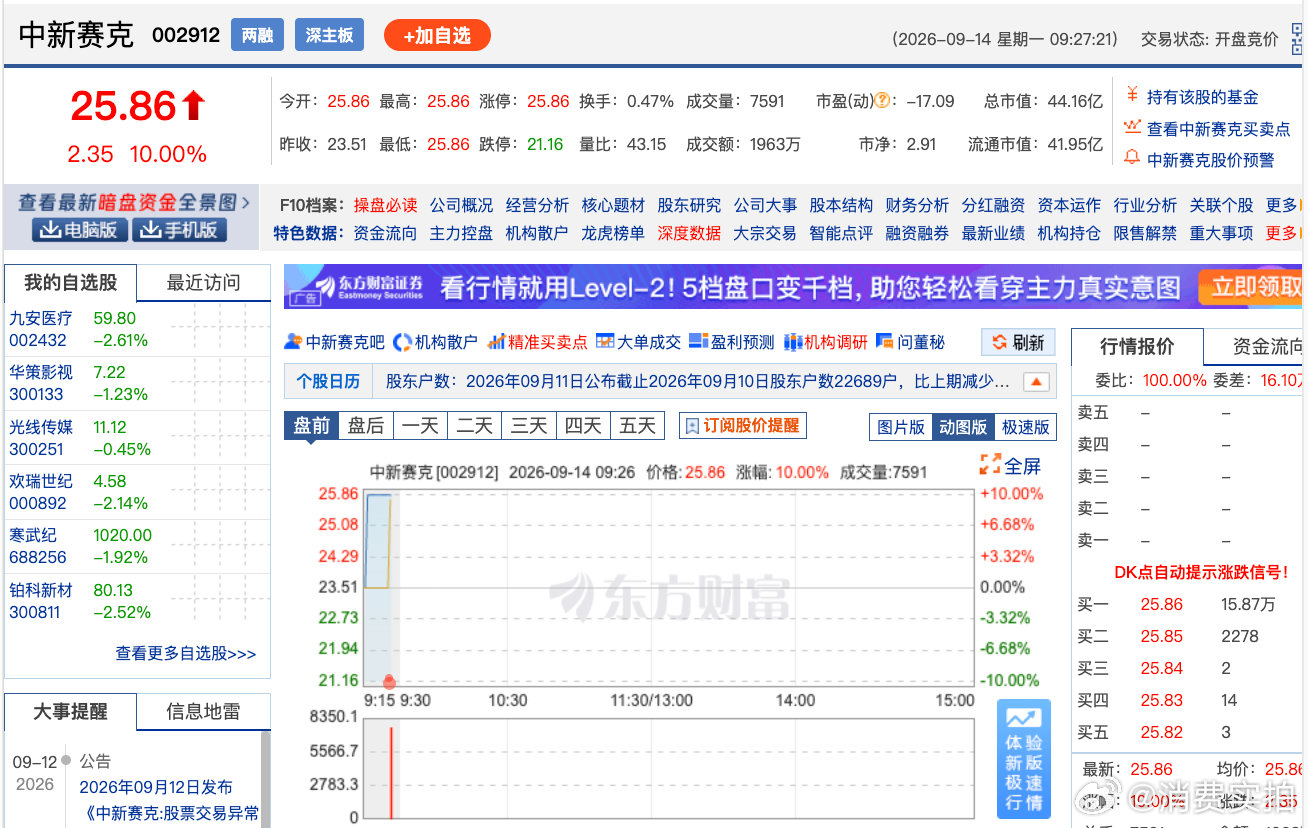Switch chart to 动图版
Viewport: 1308px width, 828px height.
coord(963,427)
